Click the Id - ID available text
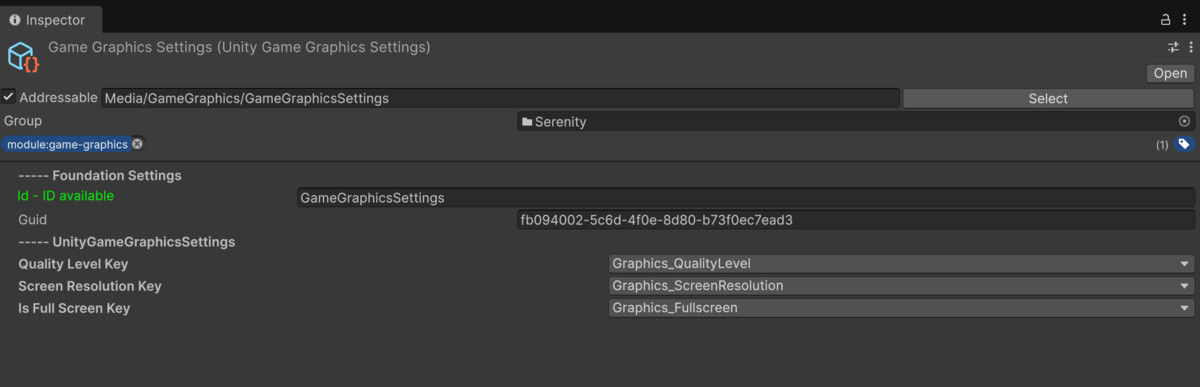This screenshot has height=387, width=1200. pos(66,196)
